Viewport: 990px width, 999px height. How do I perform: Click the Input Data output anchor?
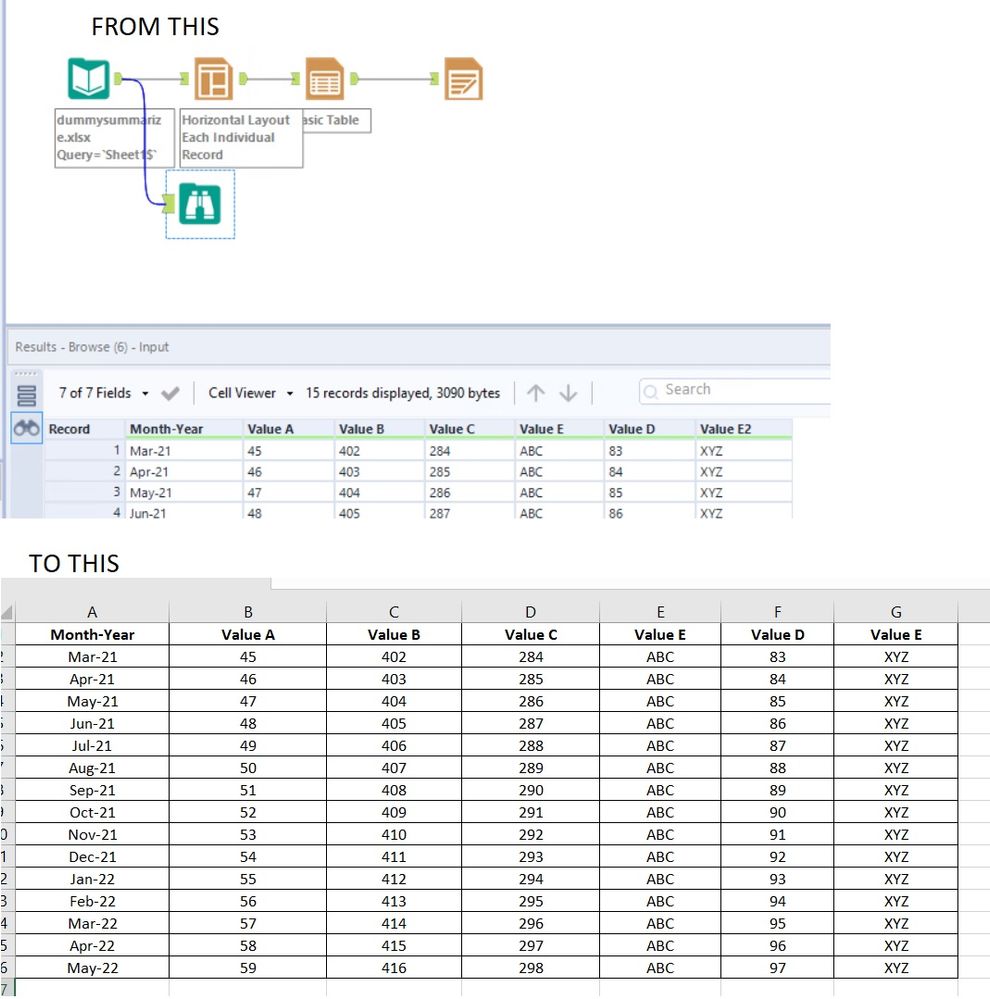click(118, 79)
